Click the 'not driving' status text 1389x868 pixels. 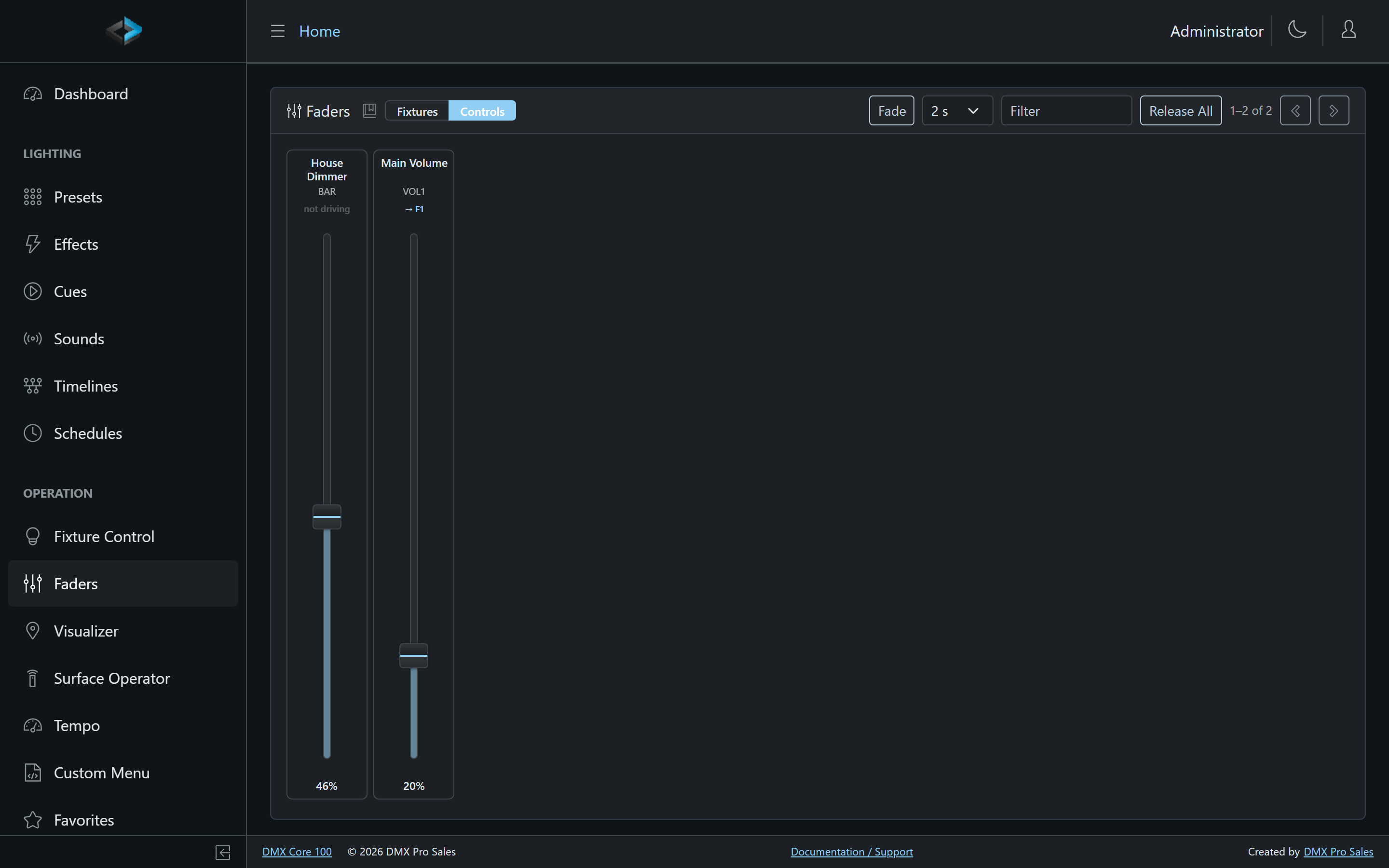[x=327, y=209]
